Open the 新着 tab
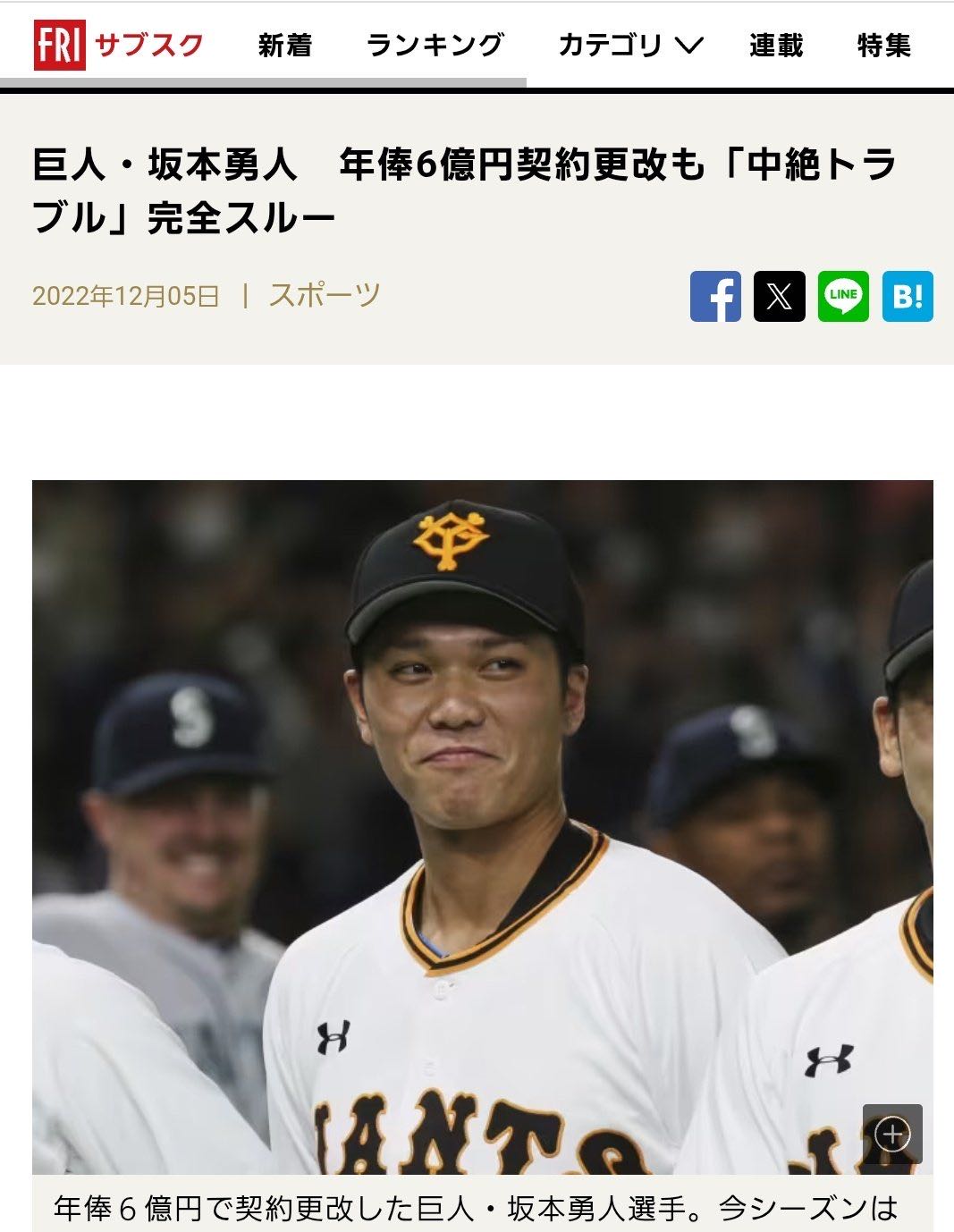 click(285, 45)
